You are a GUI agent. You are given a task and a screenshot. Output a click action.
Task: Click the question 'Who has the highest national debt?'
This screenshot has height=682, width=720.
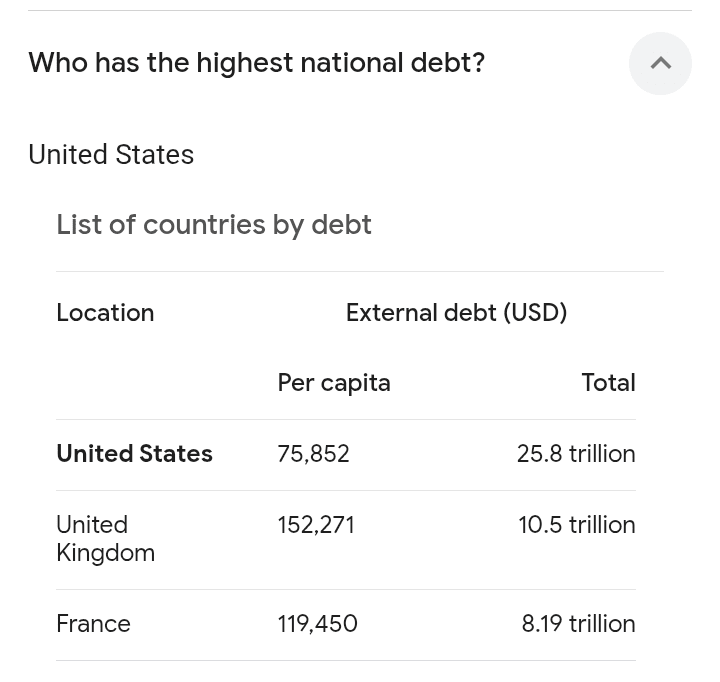click(x=257, y=63)
